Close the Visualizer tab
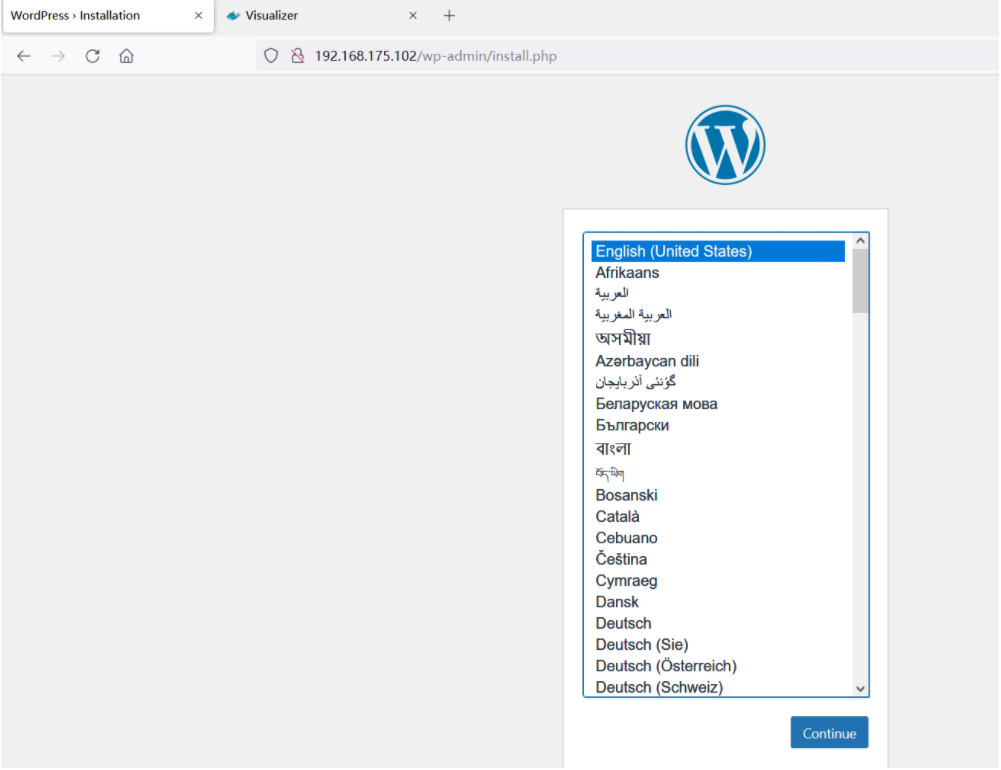The image size is (1001, 770). [413, 15]
